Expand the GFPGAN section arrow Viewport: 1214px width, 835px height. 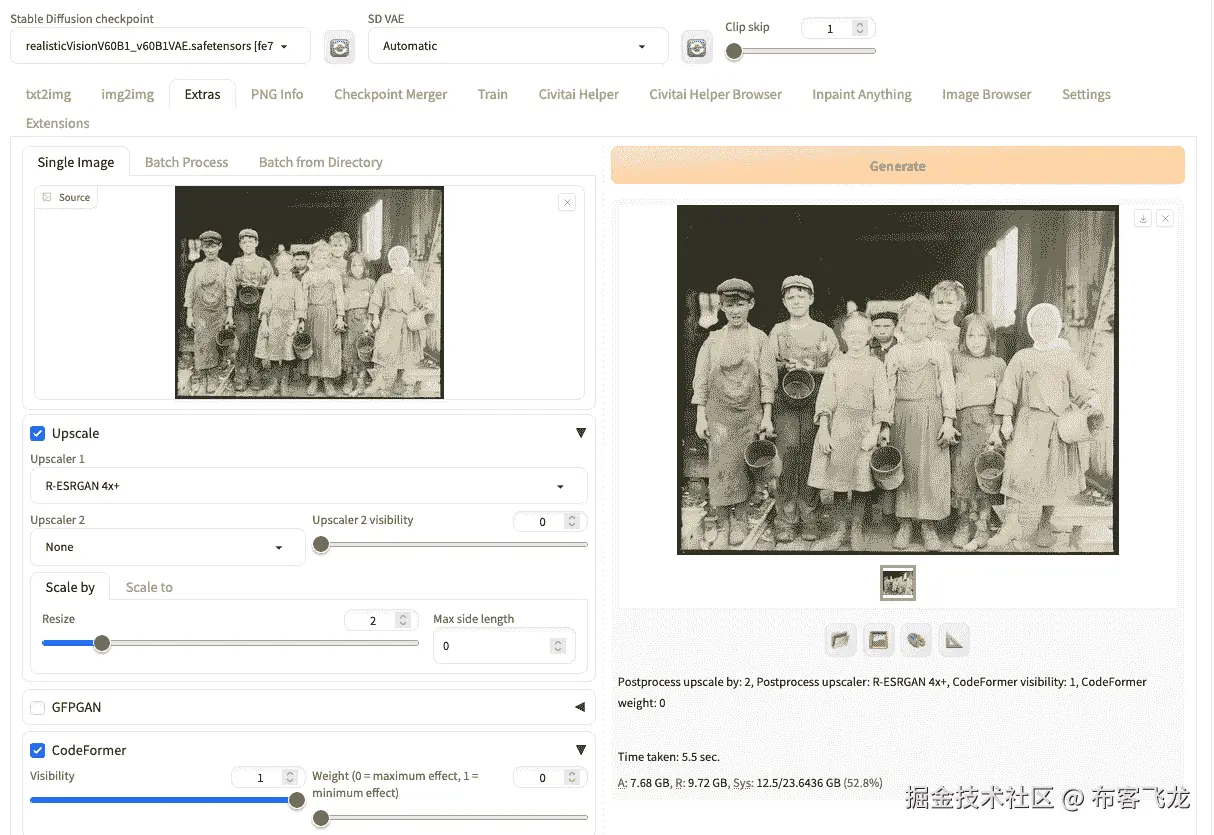coord(580,708)
